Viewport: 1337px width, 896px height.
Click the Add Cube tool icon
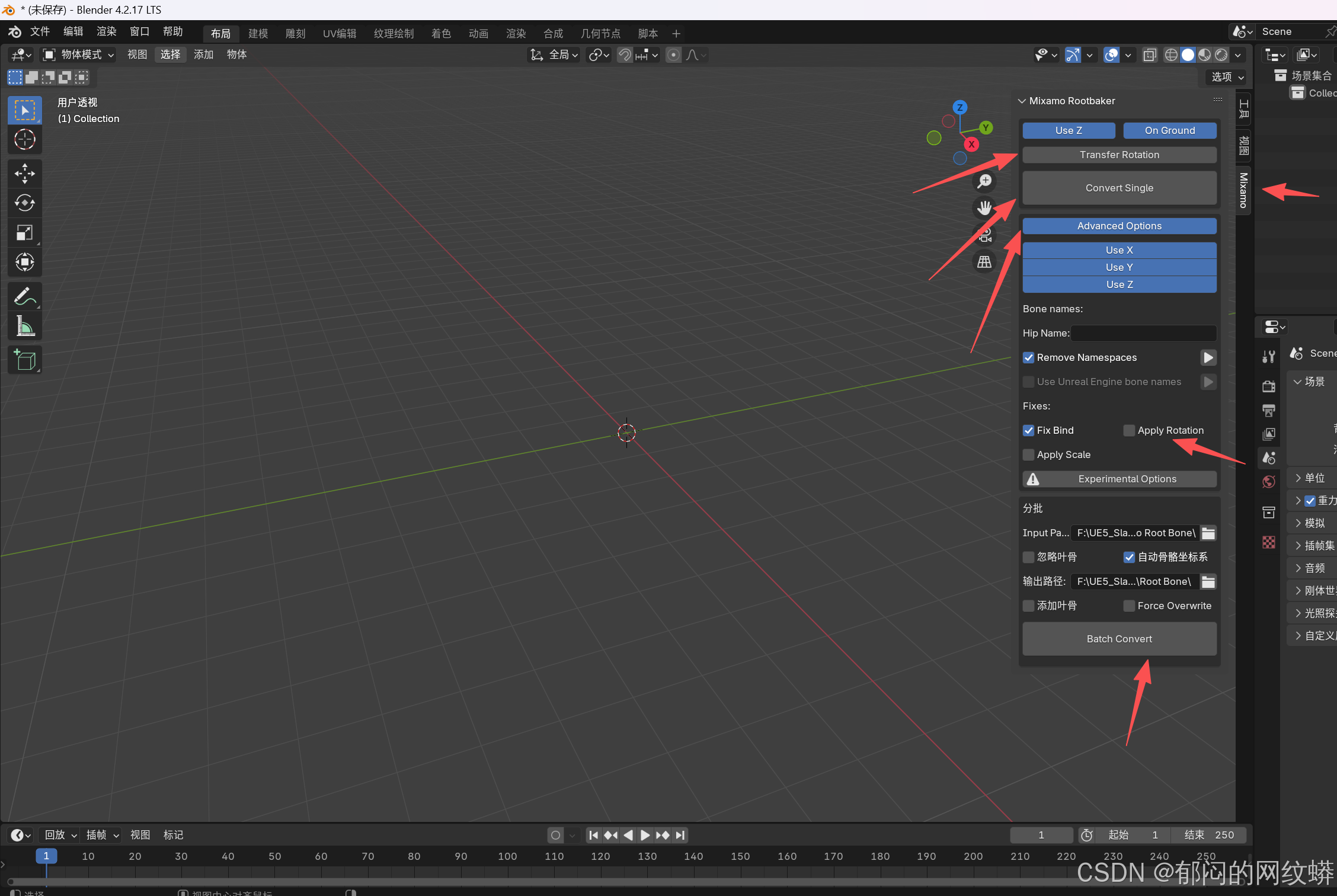point(24,360)
